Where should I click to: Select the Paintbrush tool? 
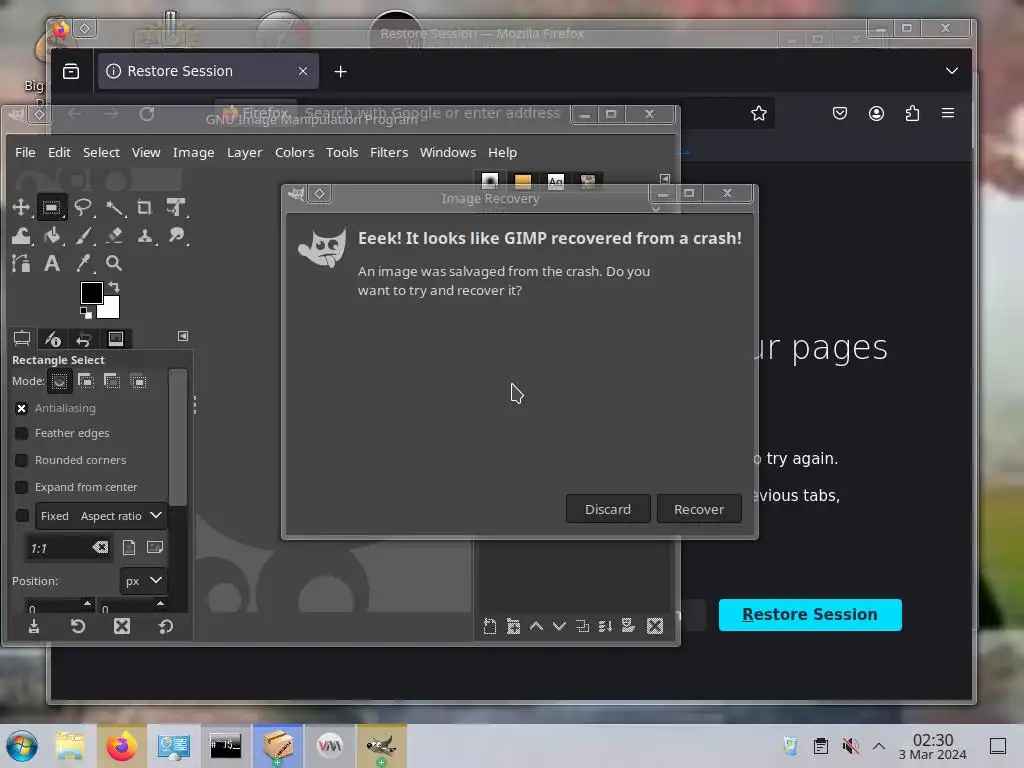pos(83,235)
